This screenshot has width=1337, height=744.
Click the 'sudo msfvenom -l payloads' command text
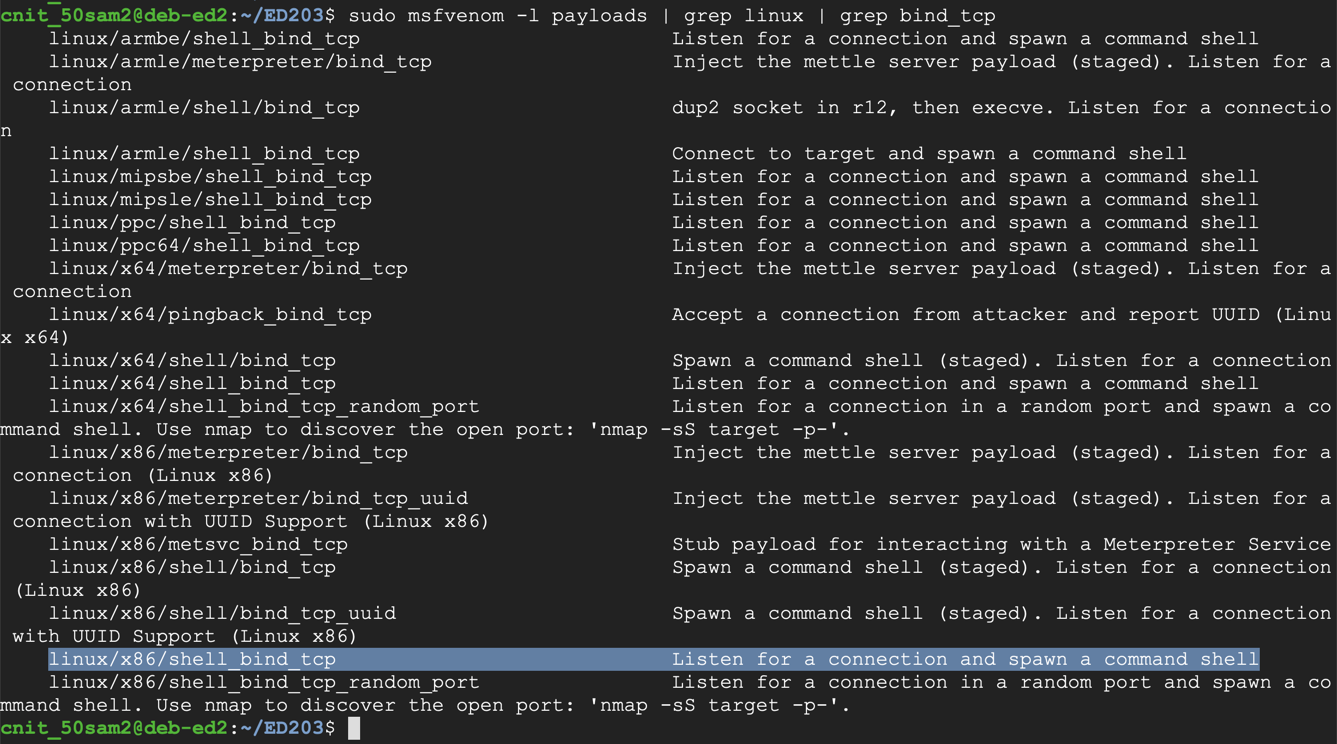[497, 16]
